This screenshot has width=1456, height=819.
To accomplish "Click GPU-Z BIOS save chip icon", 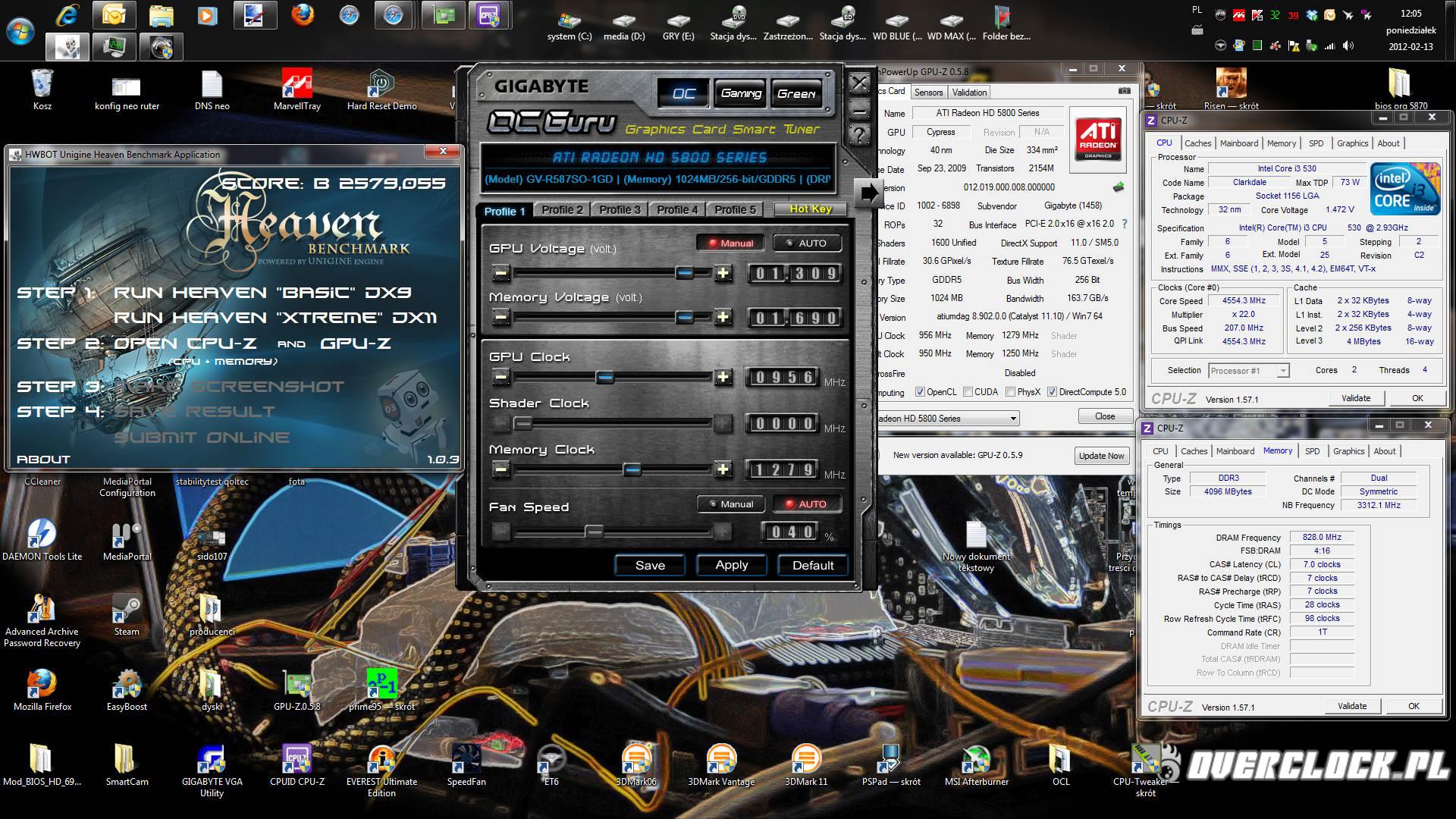I will (1119, 187).
